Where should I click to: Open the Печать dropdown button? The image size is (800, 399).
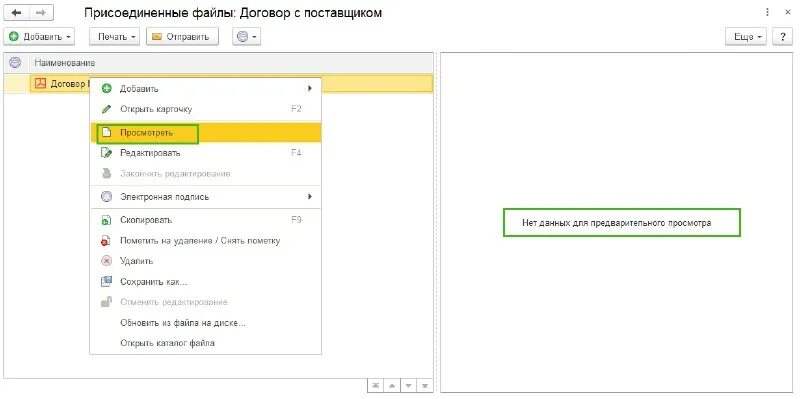[114, 37]
